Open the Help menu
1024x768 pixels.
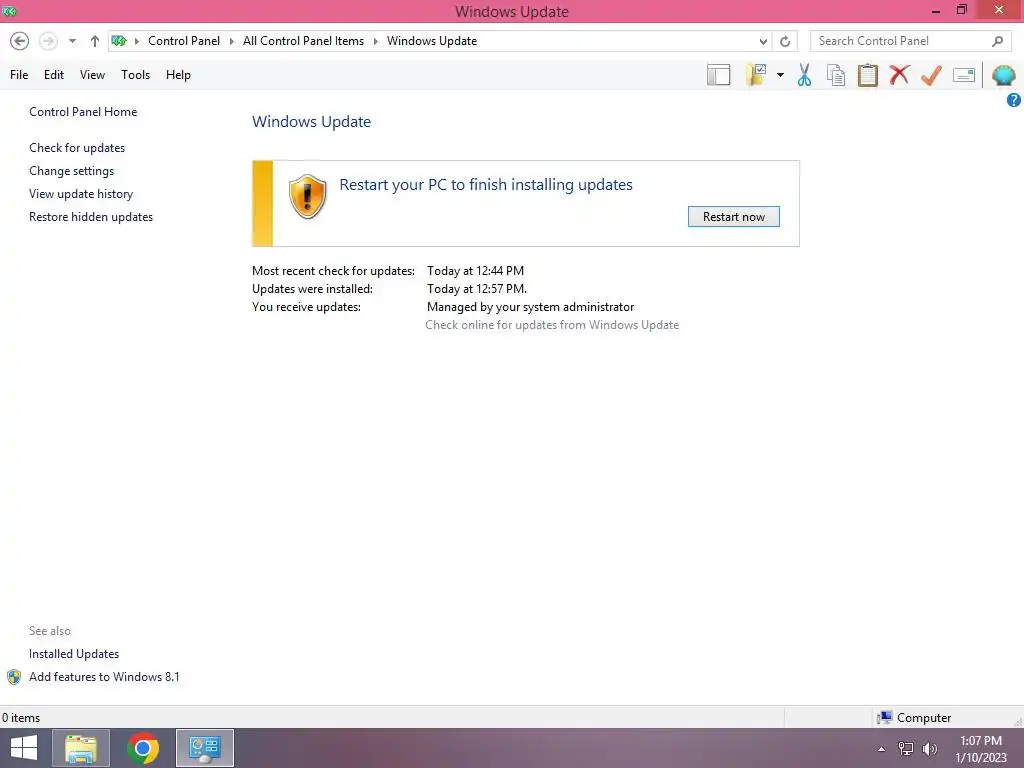pyautogui.click(x=178, y=74)
